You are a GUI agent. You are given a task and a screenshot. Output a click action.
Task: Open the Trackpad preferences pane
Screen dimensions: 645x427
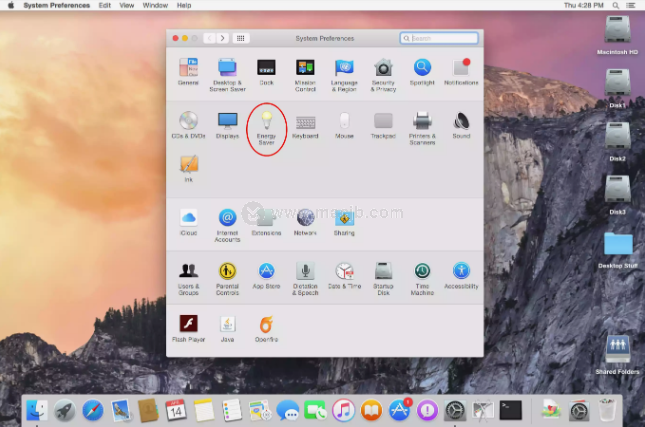tap(383, 125)
